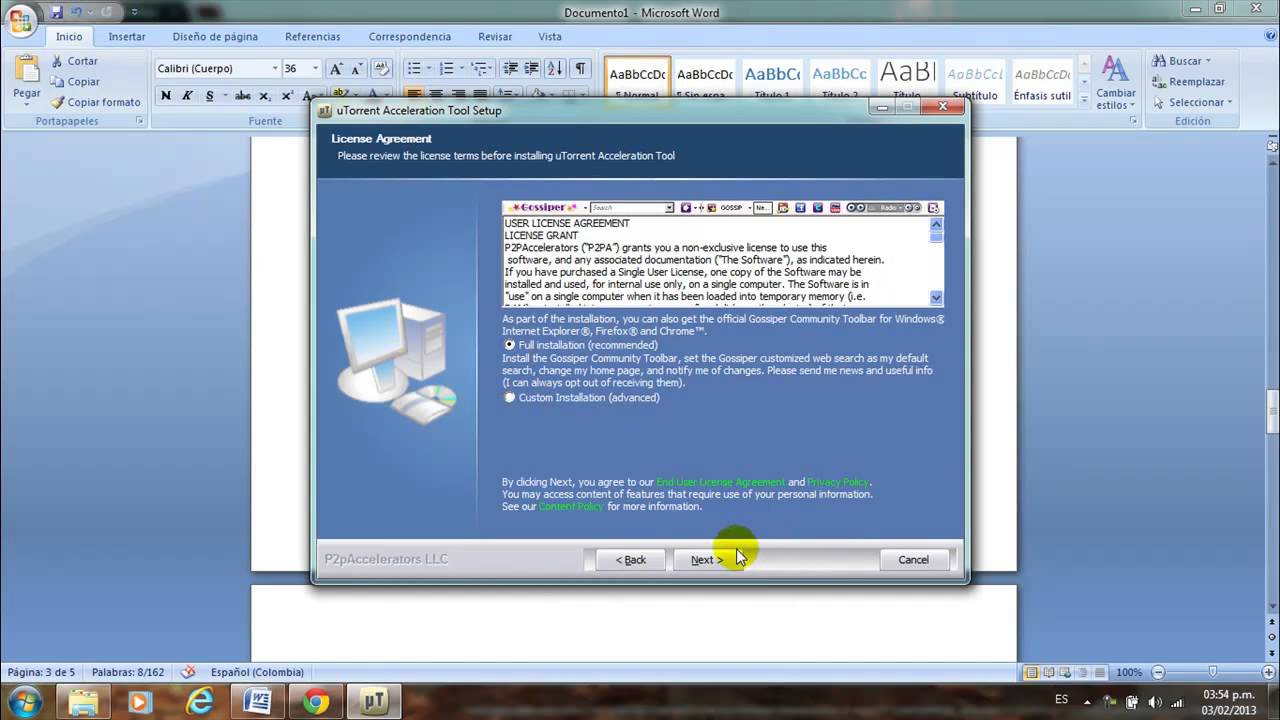Clear text formatting in Fuente group

[381, 69]
